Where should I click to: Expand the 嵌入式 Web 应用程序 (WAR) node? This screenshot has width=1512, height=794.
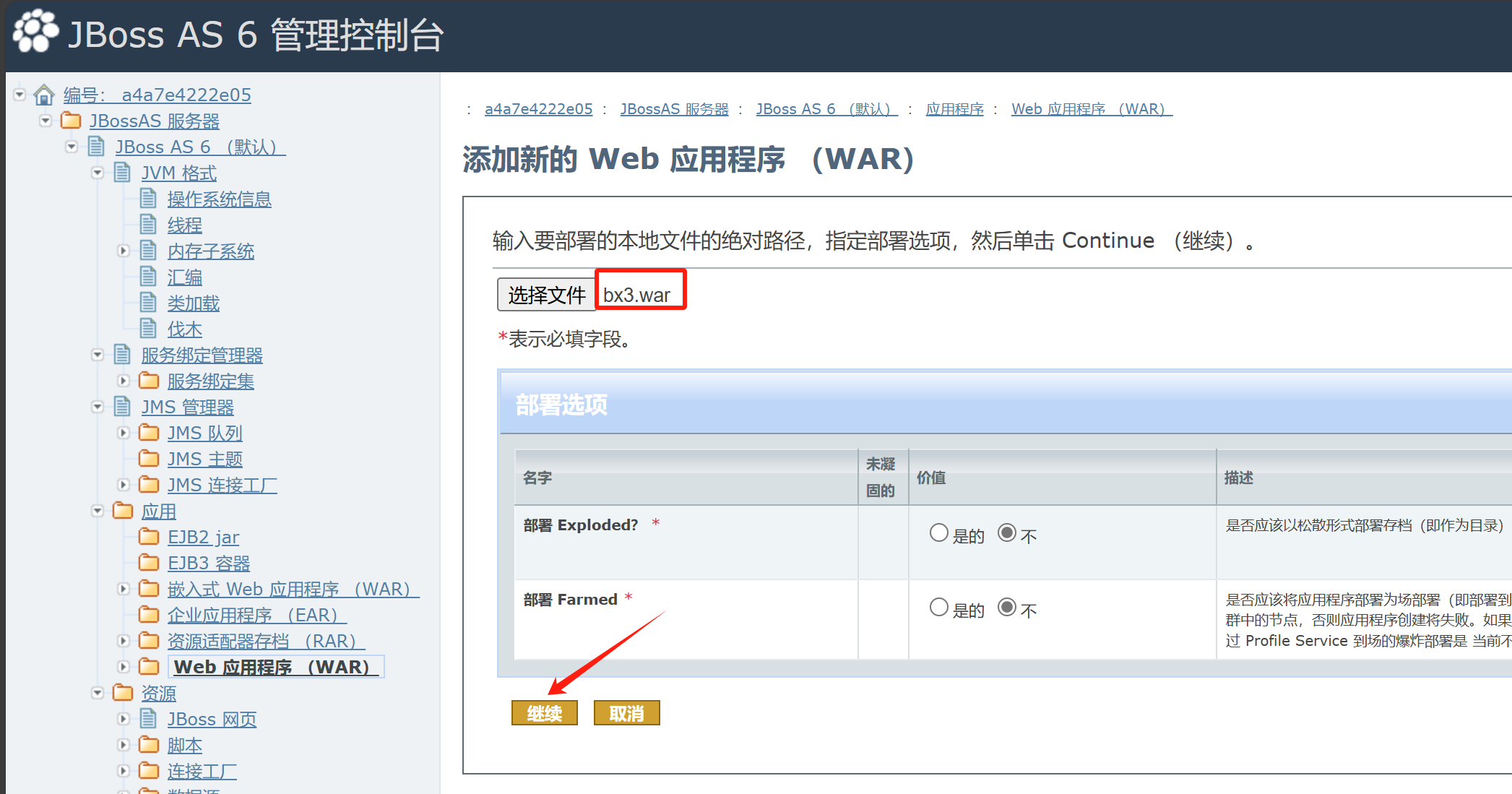(124, 588)
